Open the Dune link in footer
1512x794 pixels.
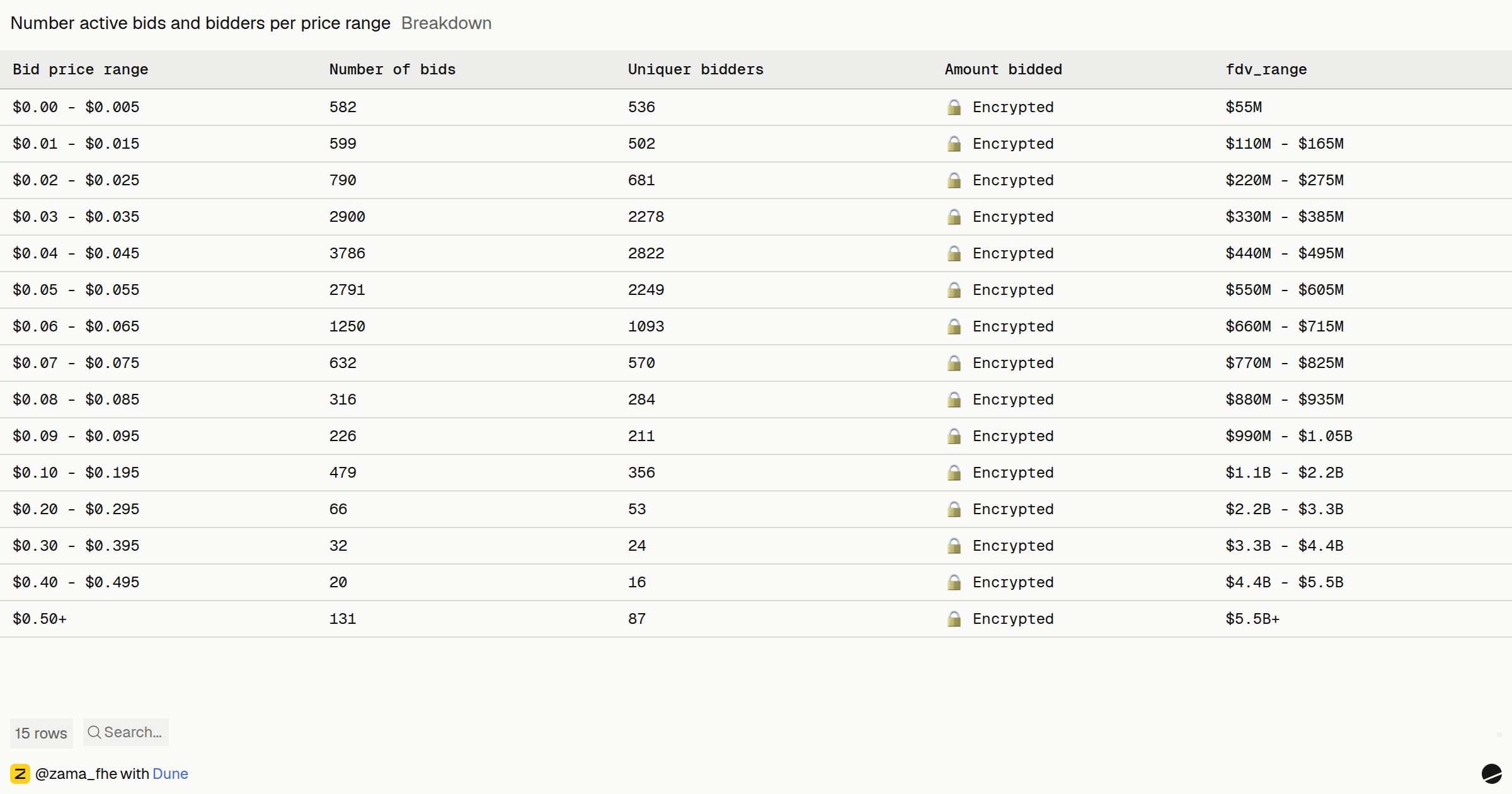coord(170,774)
